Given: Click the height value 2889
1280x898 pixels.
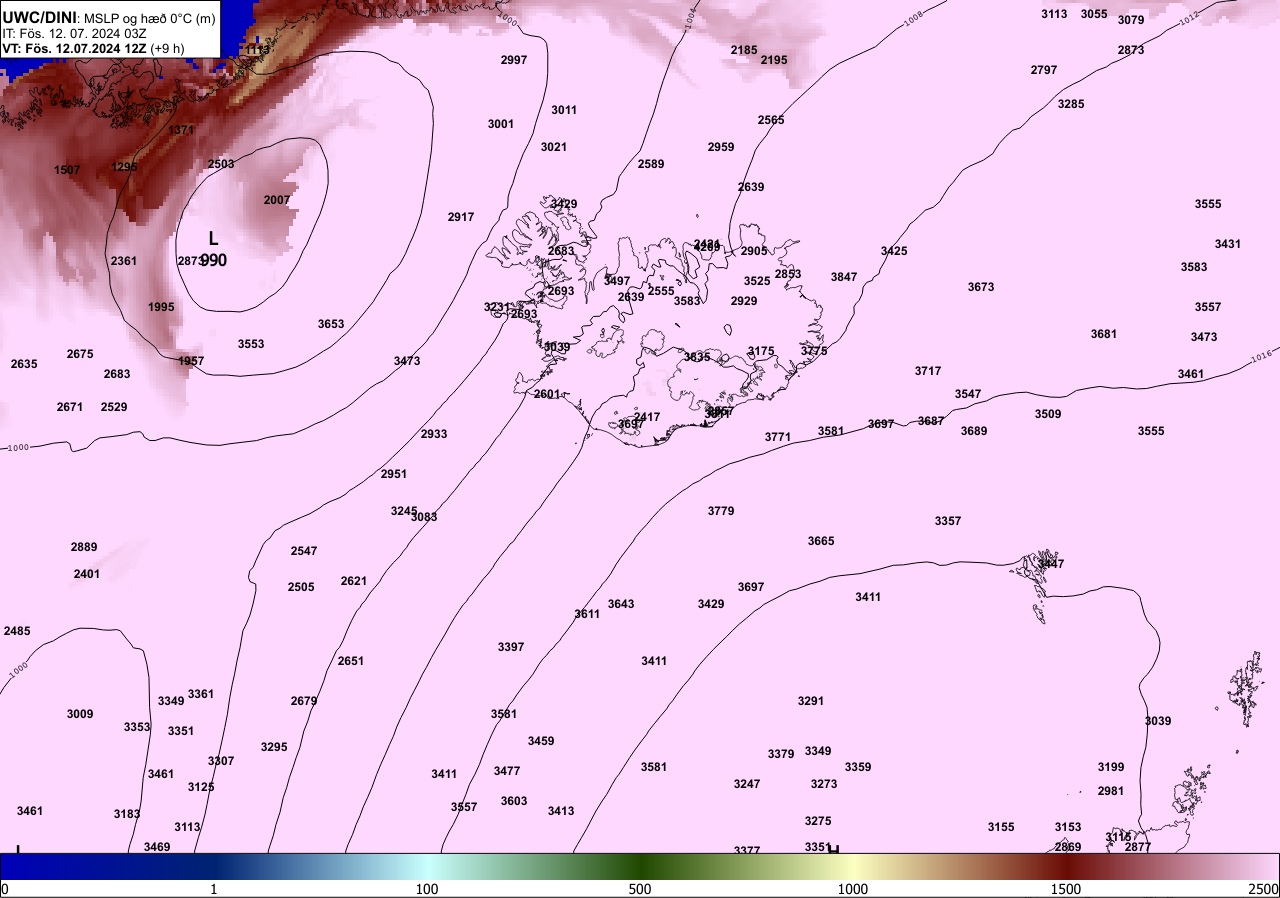Looking at the screenshot, I should click(84, 547).
